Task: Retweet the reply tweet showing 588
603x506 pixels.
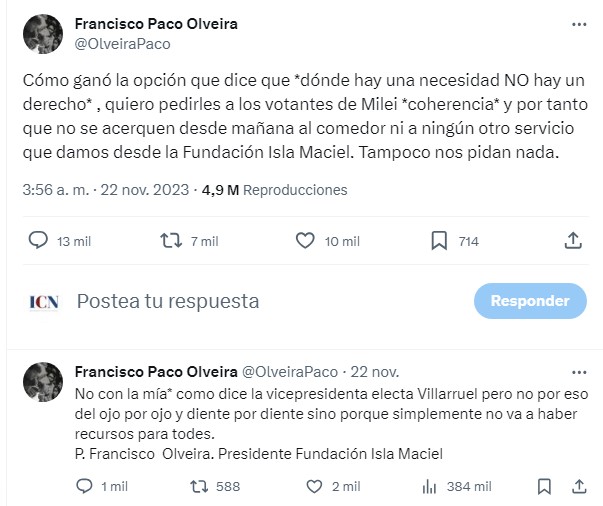Action: pos(201,486)
